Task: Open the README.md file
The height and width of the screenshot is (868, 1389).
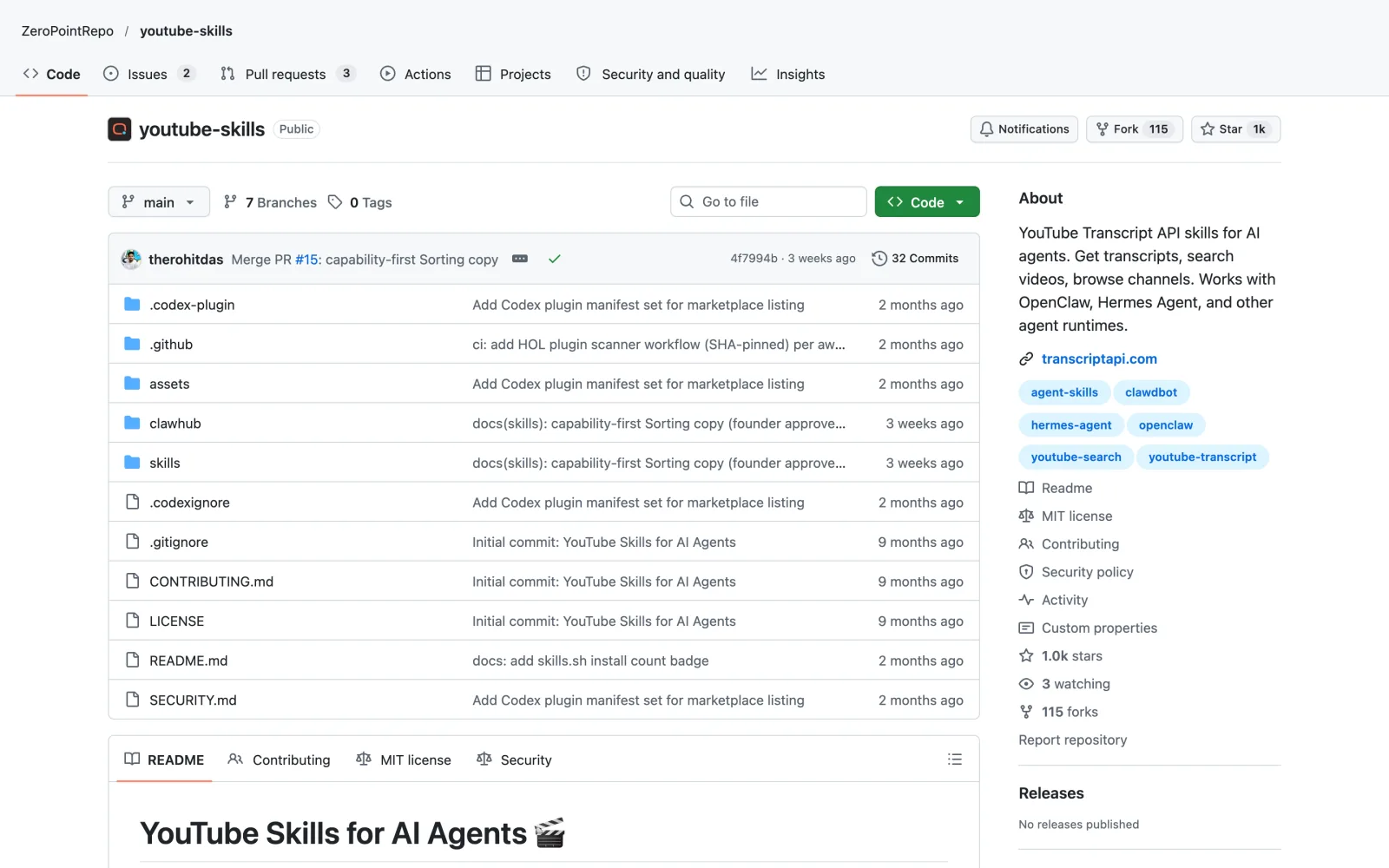Action: [188, 661]
